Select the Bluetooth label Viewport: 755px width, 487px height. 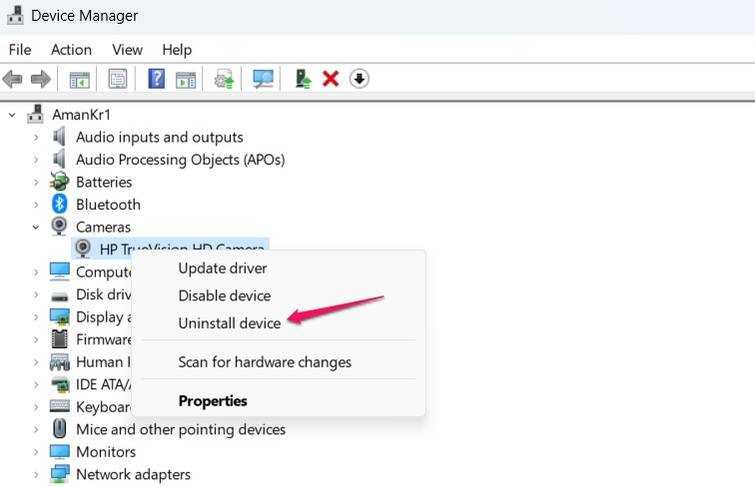[x=108, y=205]
